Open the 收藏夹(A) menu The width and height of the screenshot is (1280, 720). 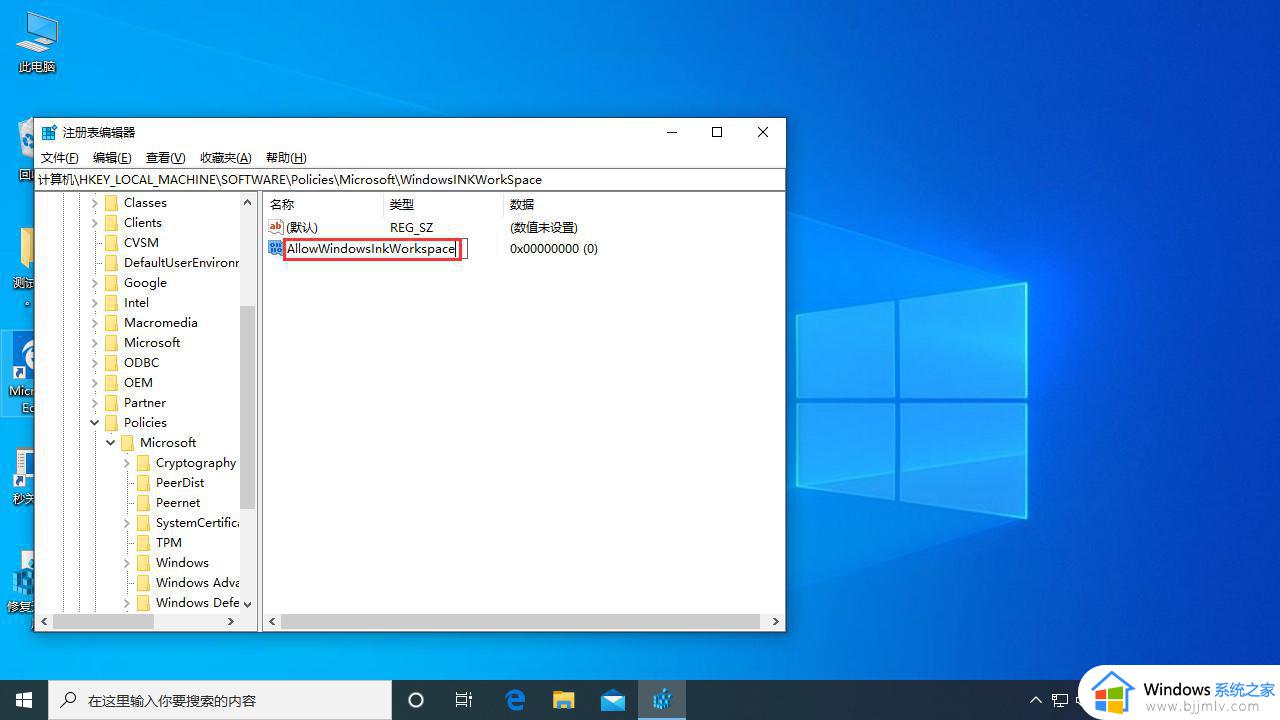[225, 158]
